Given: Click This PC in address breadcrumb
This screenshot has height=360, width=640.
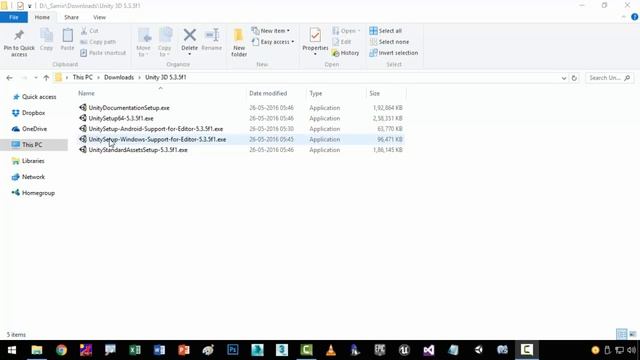Looking at the screenshot, I should tap(82, 78).
